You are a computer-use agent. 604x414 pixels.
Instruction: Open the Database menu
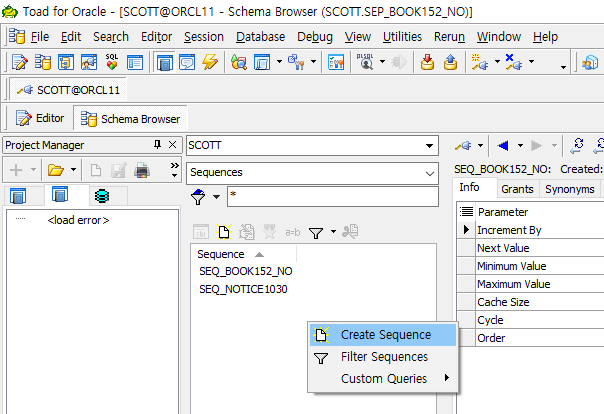click(260, 37)
